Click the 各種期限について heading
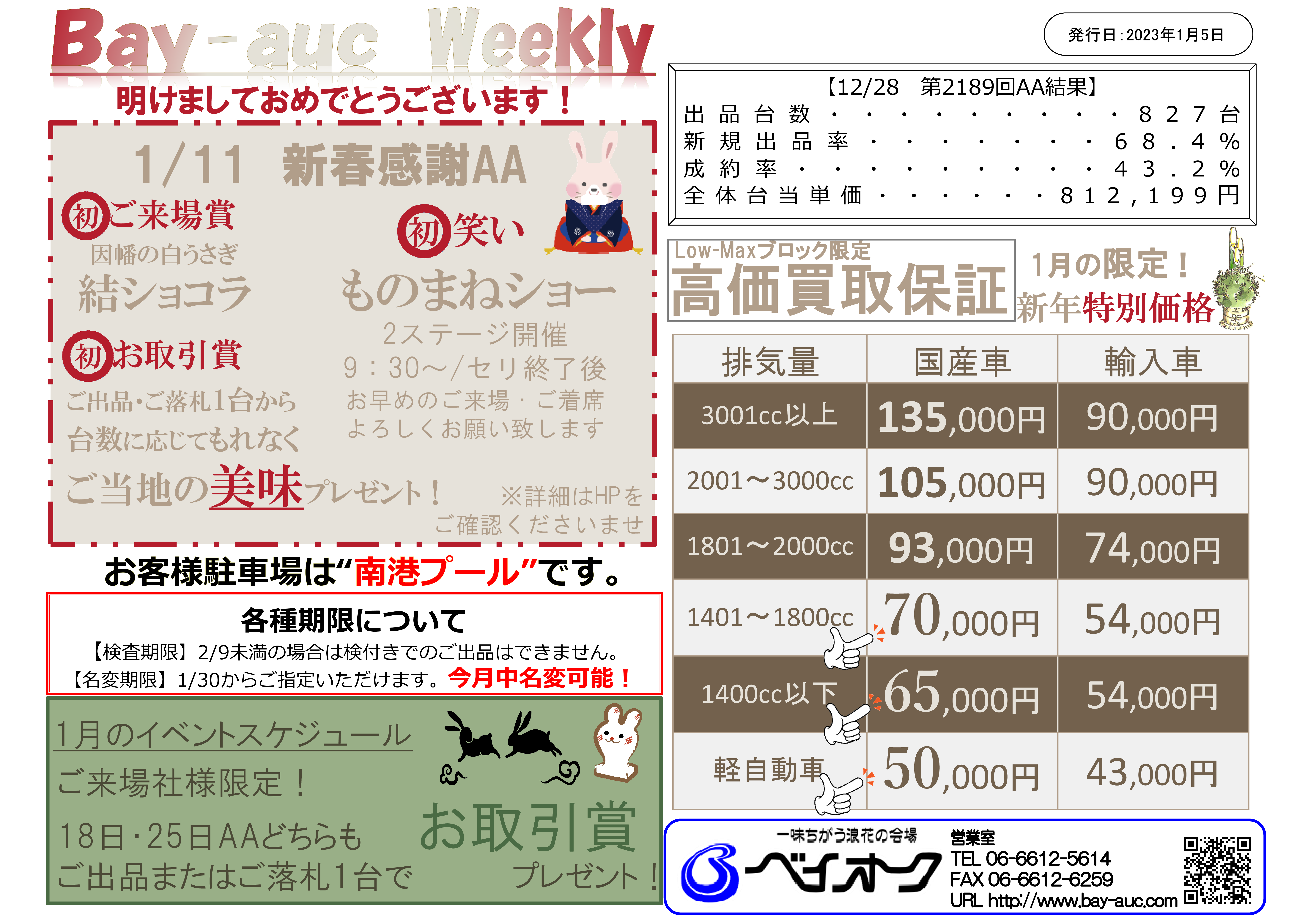Image resolution: width=1308 pixels, height=924 pixels. coord(353,620)
